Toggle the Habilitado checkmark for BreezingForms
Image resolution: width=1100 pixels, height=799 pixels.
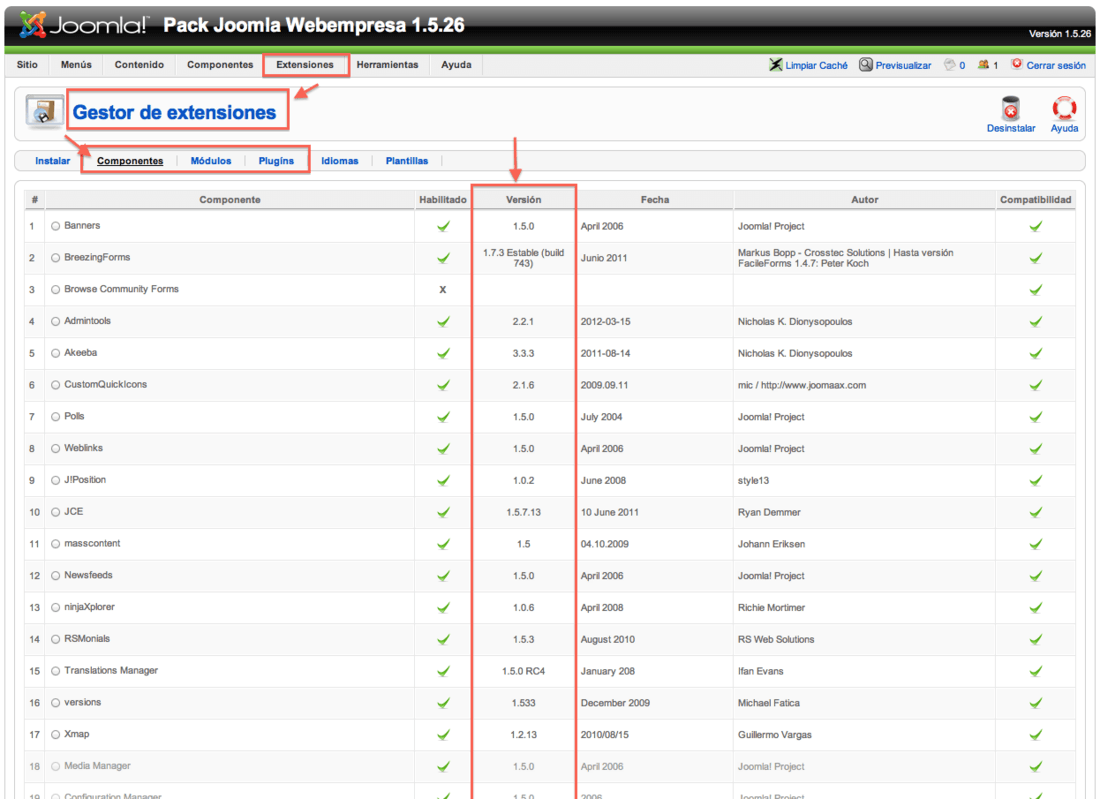(x=443, y=258)
